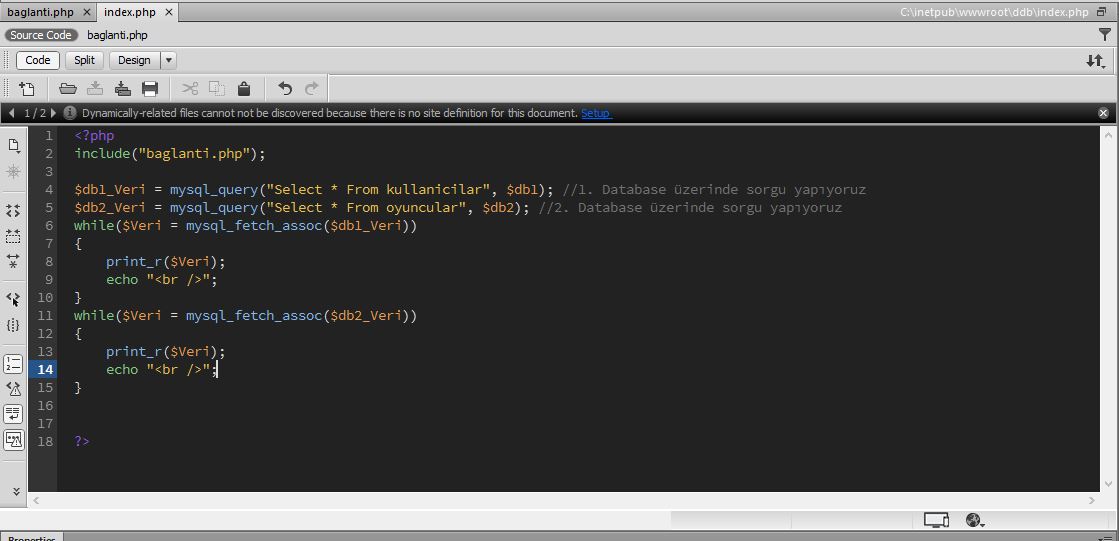Click the Show Code Navigator wheel icon
Screen dimensions: 1119x541
pos(14,172)
